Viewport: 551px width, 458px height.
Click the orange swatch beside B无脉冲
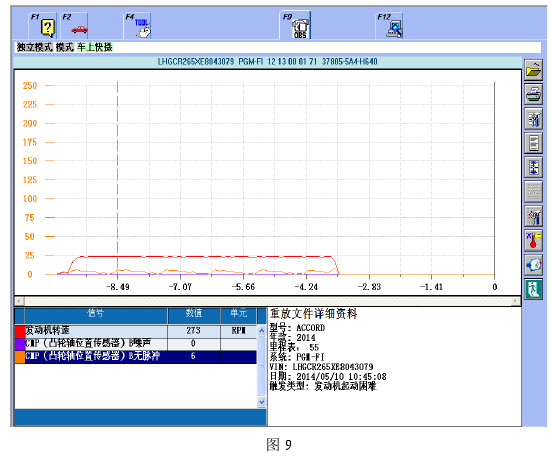click(20, 357)
